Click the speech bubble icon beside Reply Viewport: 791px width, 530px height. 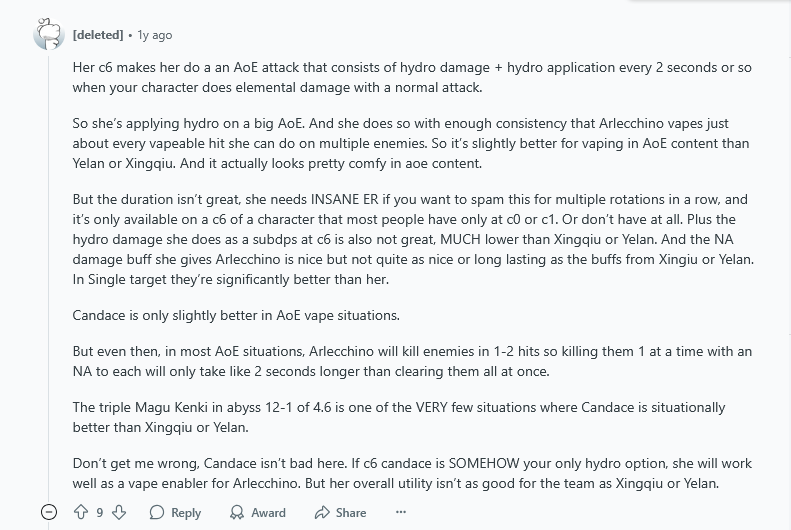157,512
